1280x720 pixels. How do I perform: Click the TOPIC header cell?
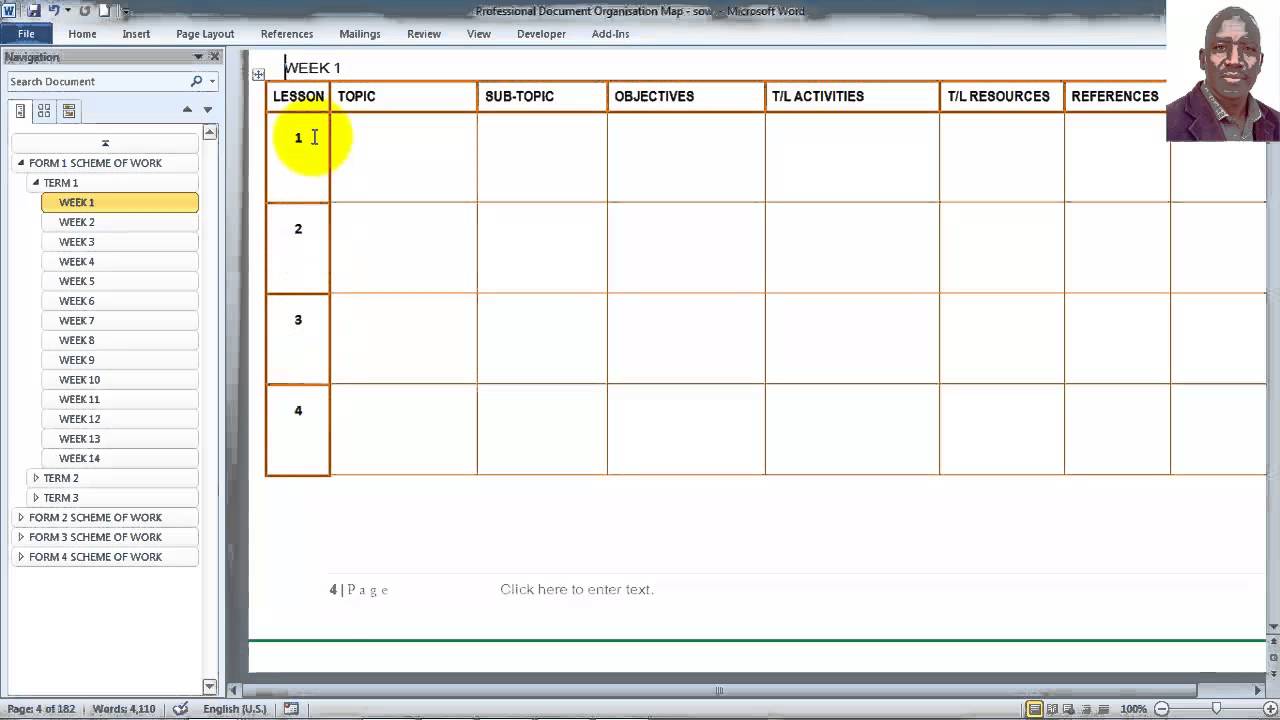point(404,97)
